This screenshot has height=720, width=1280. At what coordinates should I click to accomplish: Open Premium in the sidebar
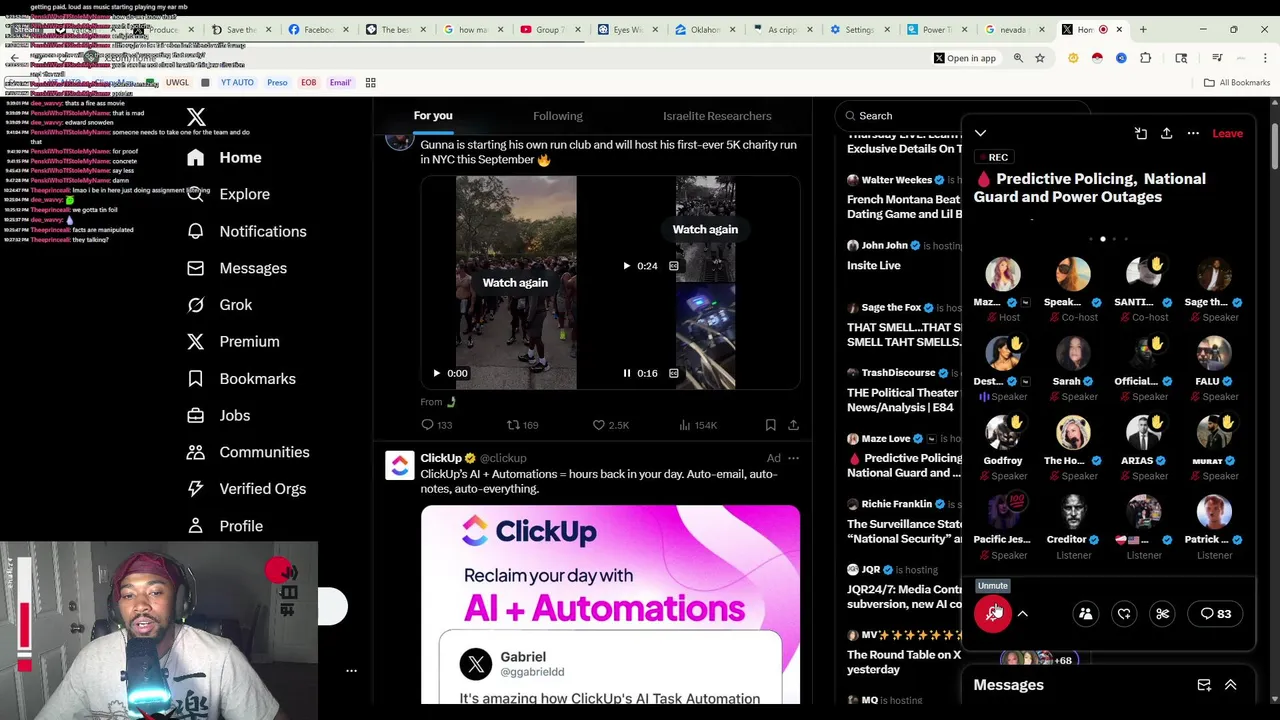coord(233,342)
